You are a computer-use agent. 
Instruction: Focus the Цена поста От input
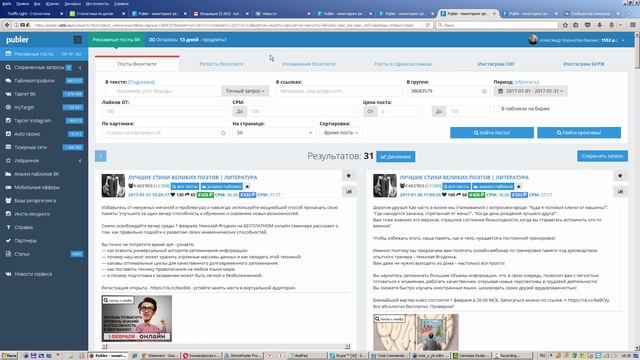(x=400, y=111)
